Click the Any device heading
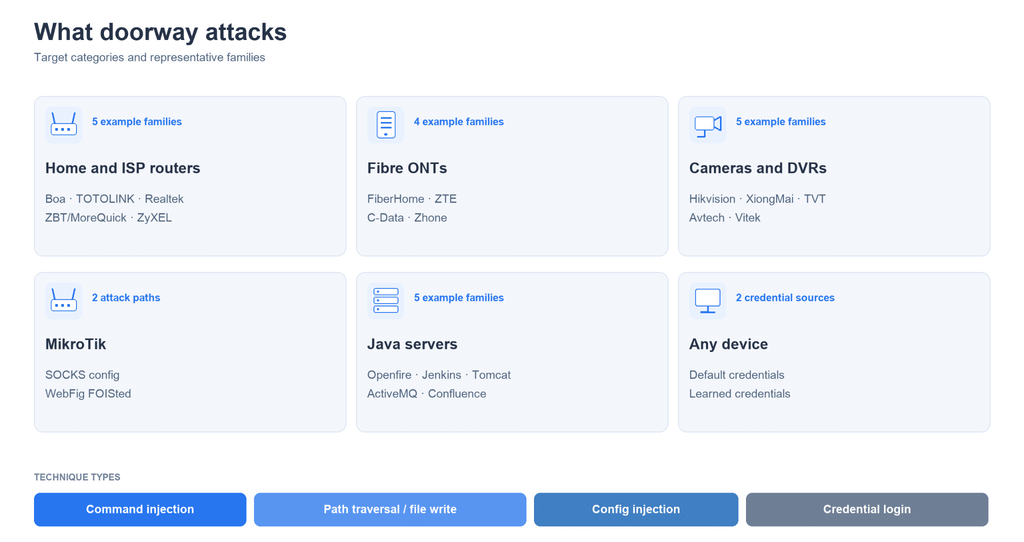Viewport: 1024px width, 542px height. (x=728, y=344)
